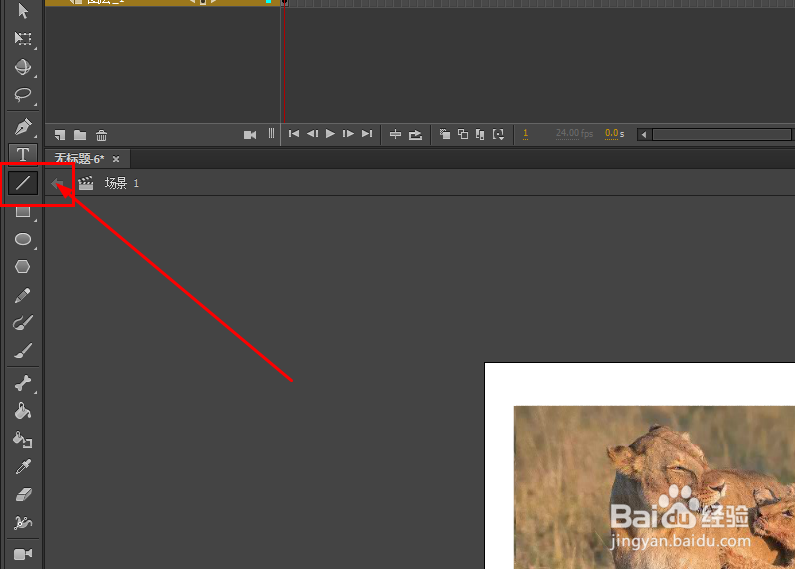Select the Camera tool in the tools panel
The width and height of the screenshot is (795, 569).
(23, 554)
